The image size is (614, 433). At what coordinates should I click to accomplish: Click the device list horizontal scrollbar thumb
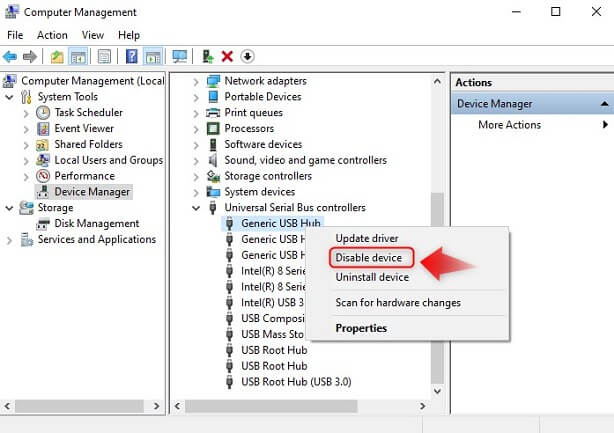(271, 406)
